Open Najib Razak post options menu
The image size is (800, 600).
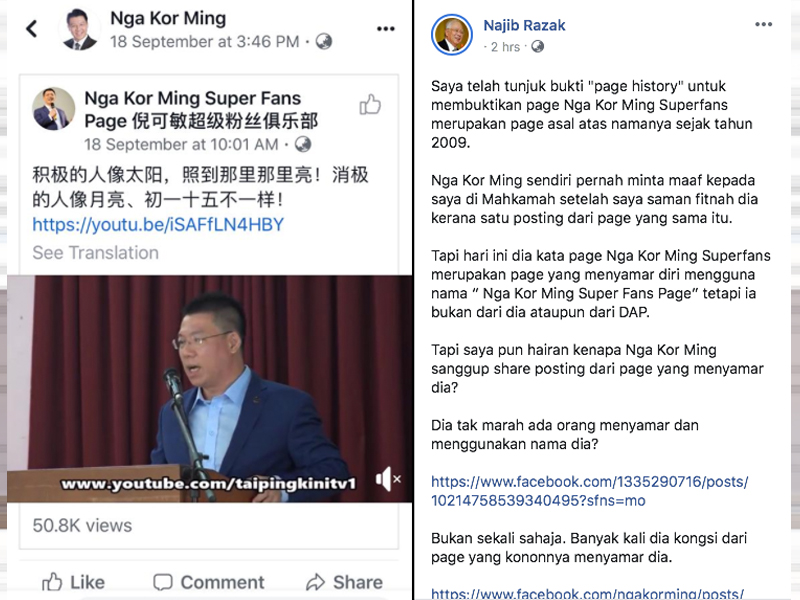click(x=763, y=24)
